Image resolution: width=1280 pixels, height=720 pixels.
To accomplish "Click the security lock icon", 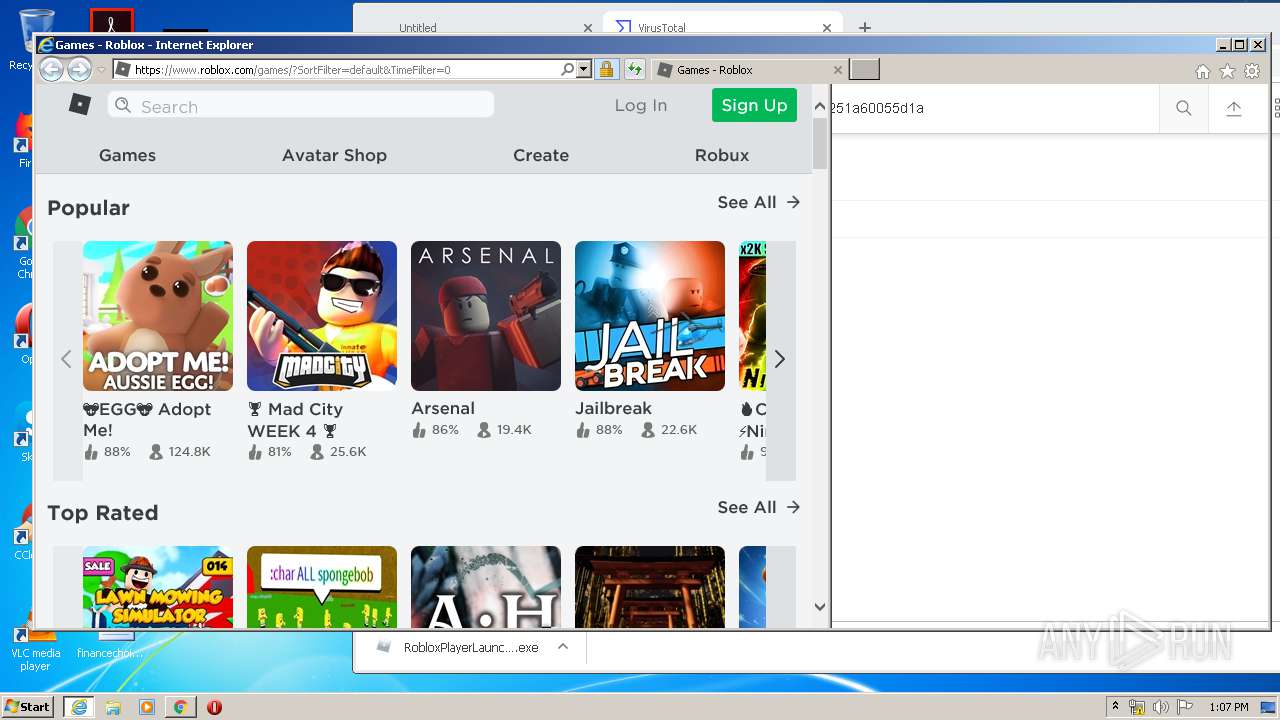I will [x=606, y=70].
